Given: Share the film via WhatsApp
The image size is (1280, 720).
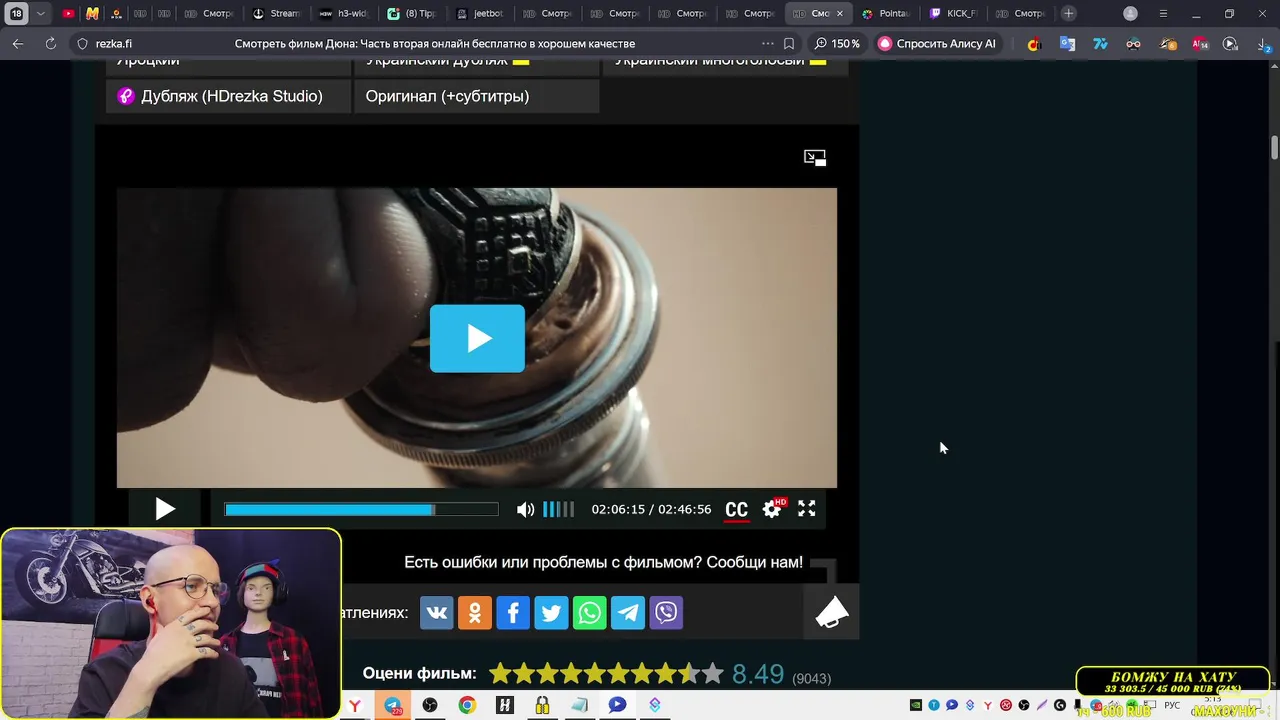Looking at the screenshot, I should [x=589, y=612].
